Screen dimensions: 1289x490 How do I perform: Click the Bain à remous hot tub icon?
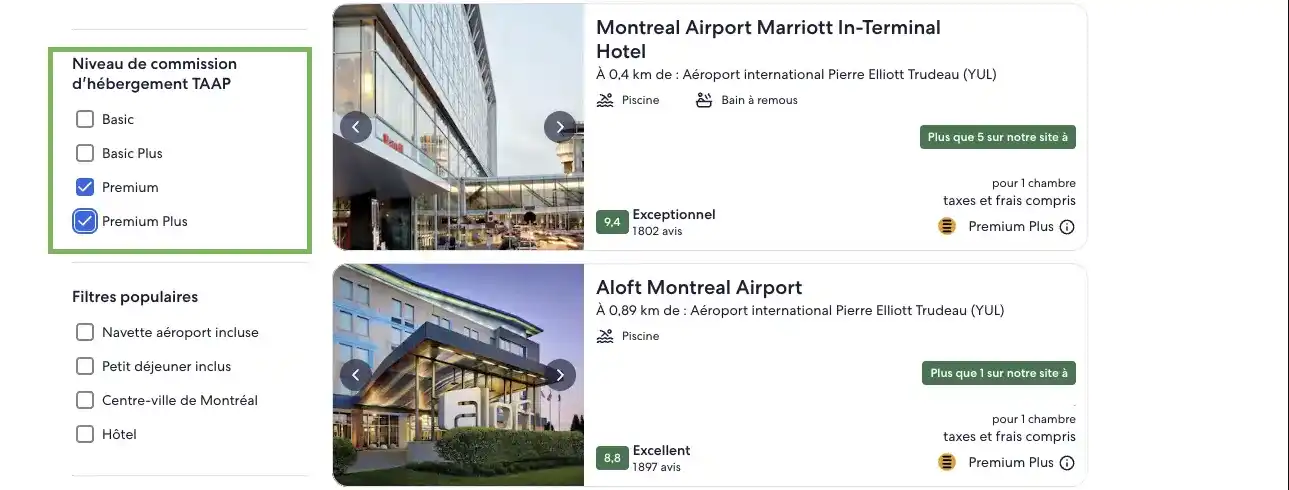tap(704, 100)
